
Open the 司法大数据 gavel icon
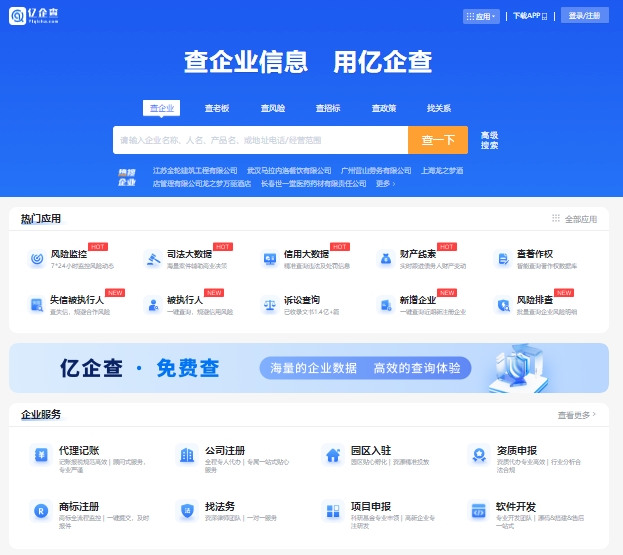click(x=153, y=259)
